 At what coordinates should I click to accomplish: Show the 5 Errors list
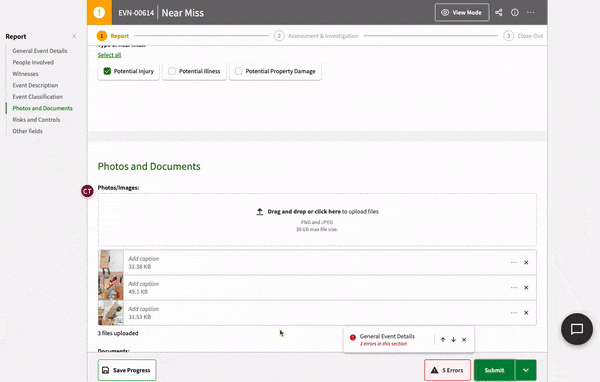coord(447,370)
